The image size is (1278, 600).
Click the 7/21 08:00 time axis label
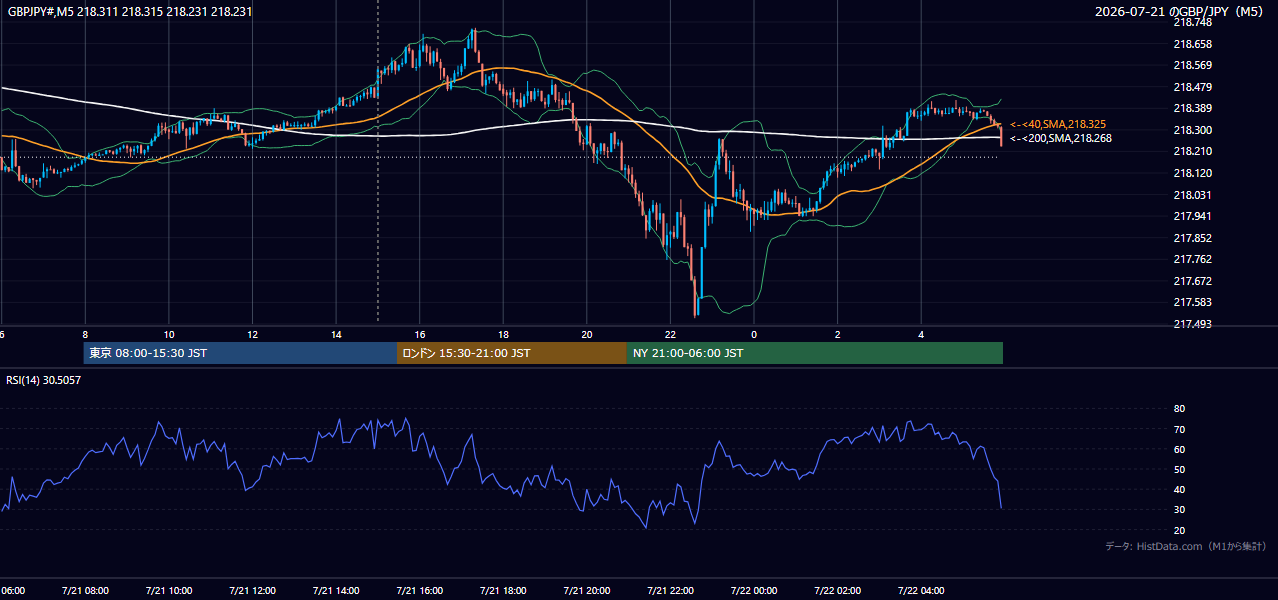[85, 591]
